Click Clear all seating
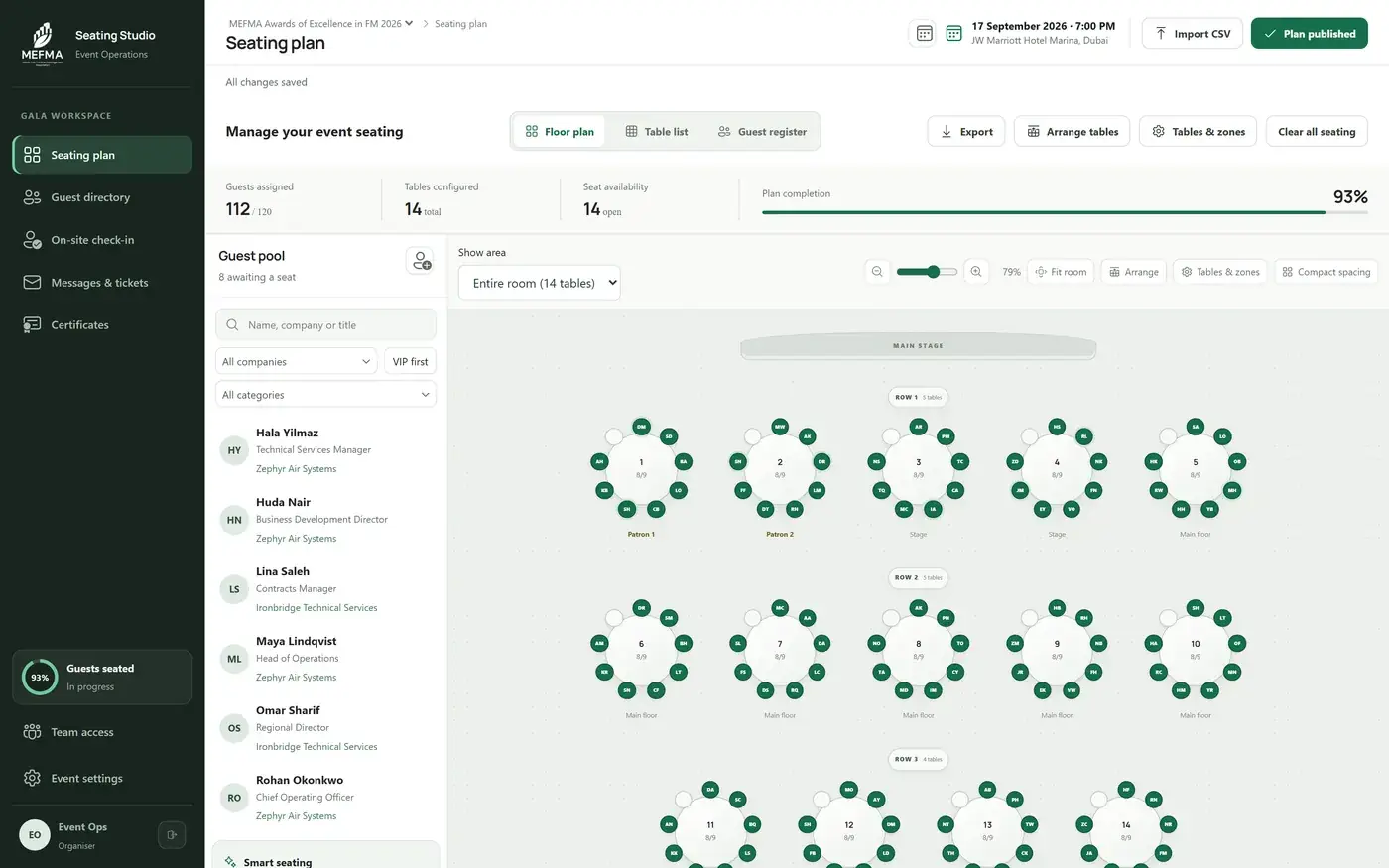The height and width of the screenshot is (868, 1389). pos(1317,132)
